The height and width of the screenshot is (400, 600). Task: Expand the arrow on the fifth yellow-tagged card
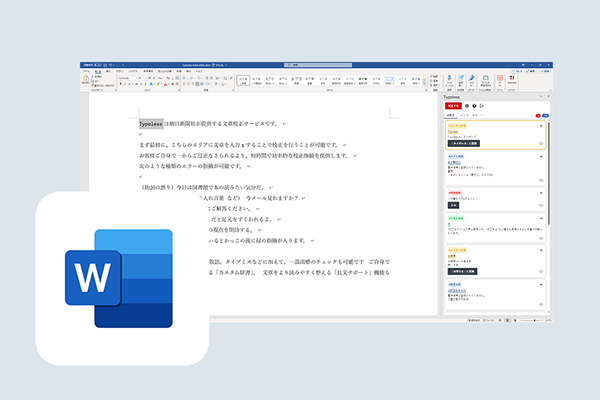click(x=541, y=250)
